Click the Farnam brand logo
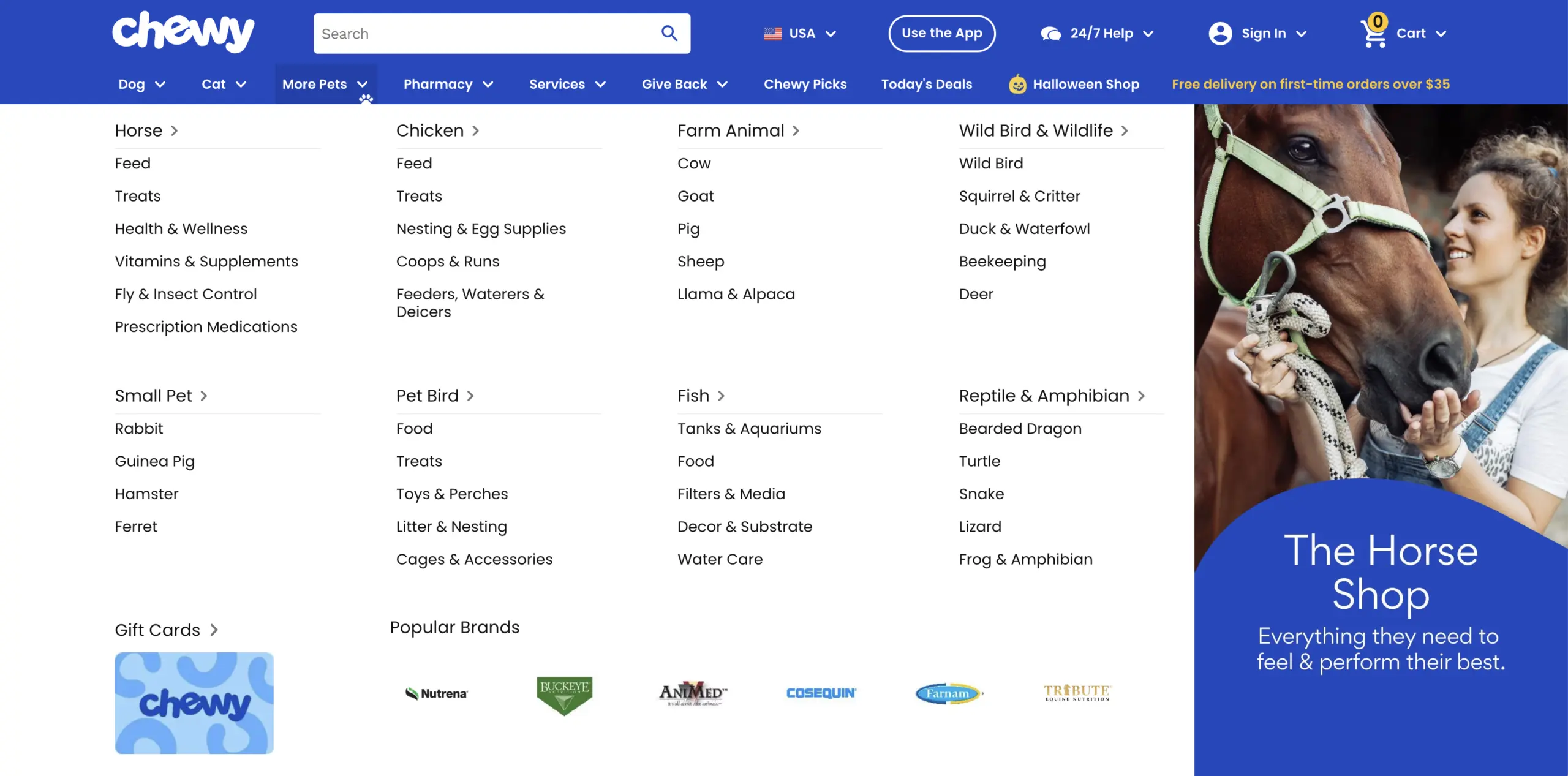 [948, 693]
